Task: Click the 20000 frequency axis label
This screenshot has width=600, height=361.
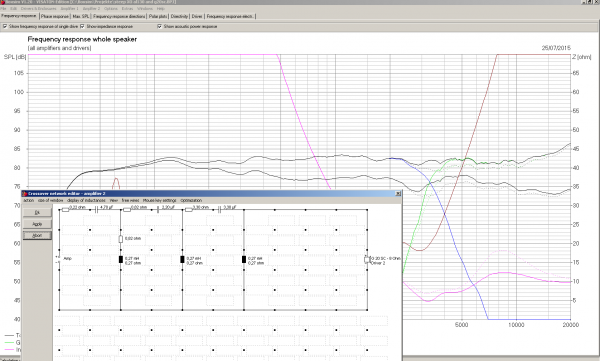Action: pos(571,325)
